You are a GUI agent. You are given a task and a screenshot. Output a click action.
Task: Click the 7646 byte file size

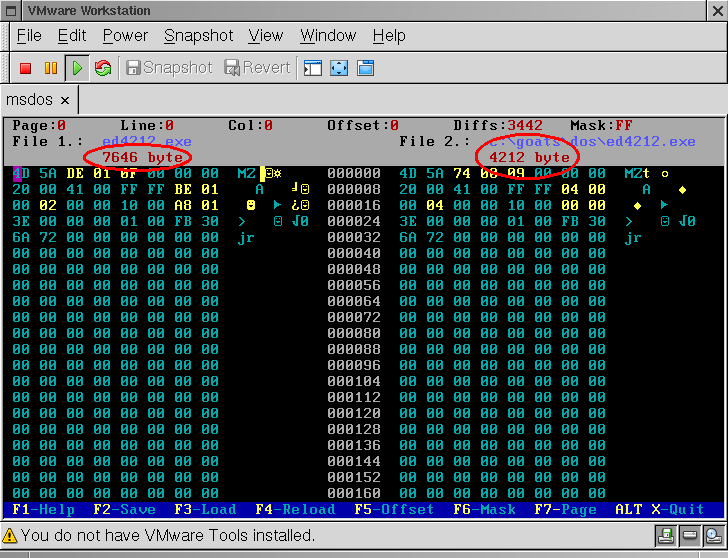[x=142, y=157]
